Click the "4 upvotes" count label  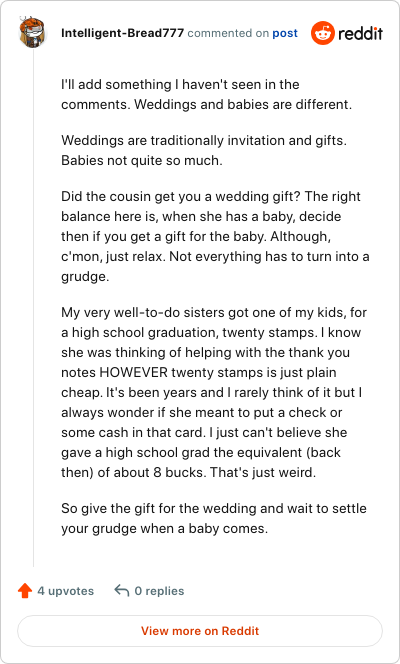point(66,591)
